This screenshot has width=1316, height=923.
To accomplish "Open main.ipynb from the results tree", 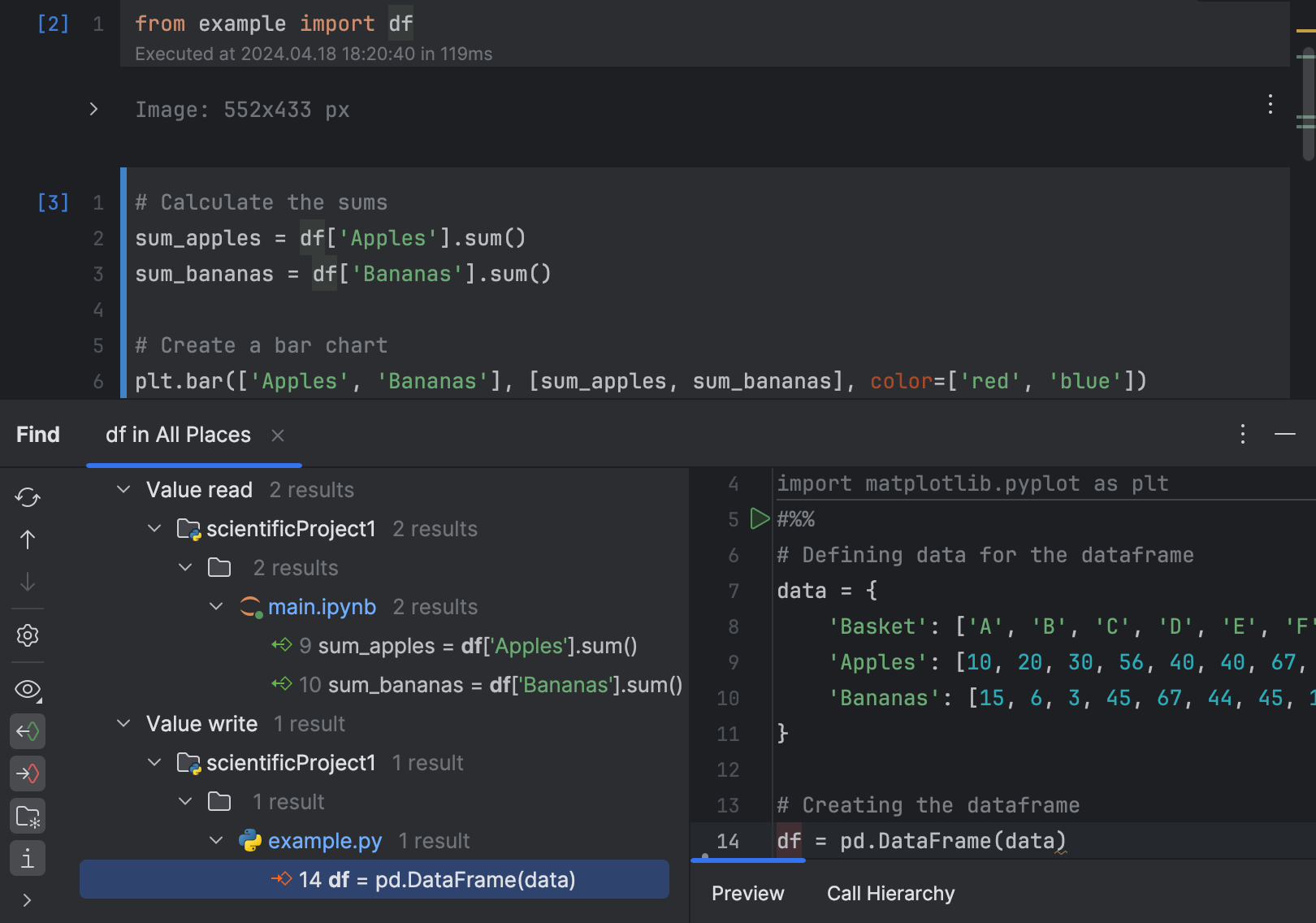I will click(322, 607).
